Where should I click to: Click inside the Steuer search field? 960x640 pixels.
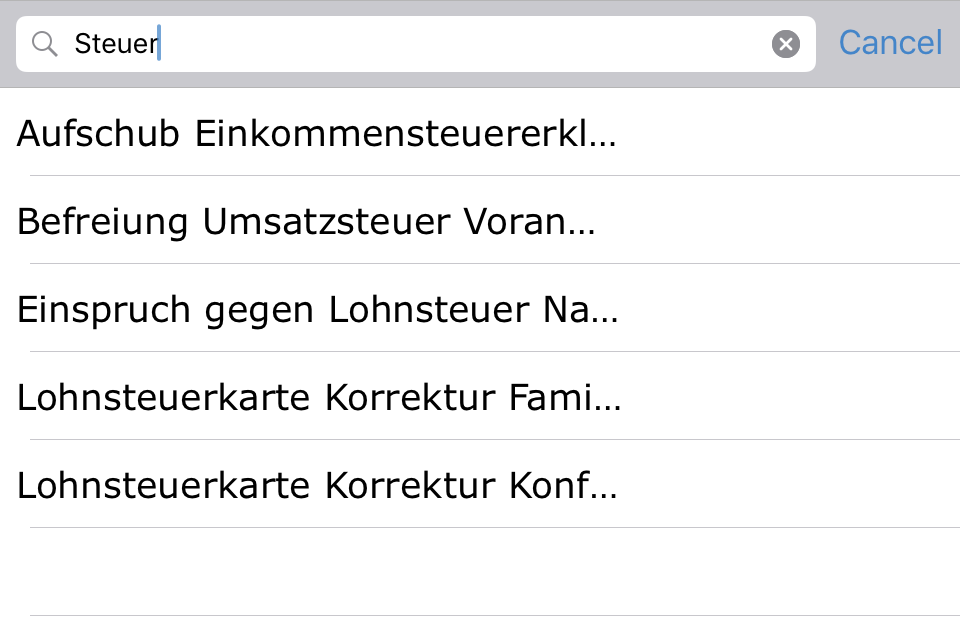(x=450, y=44)
